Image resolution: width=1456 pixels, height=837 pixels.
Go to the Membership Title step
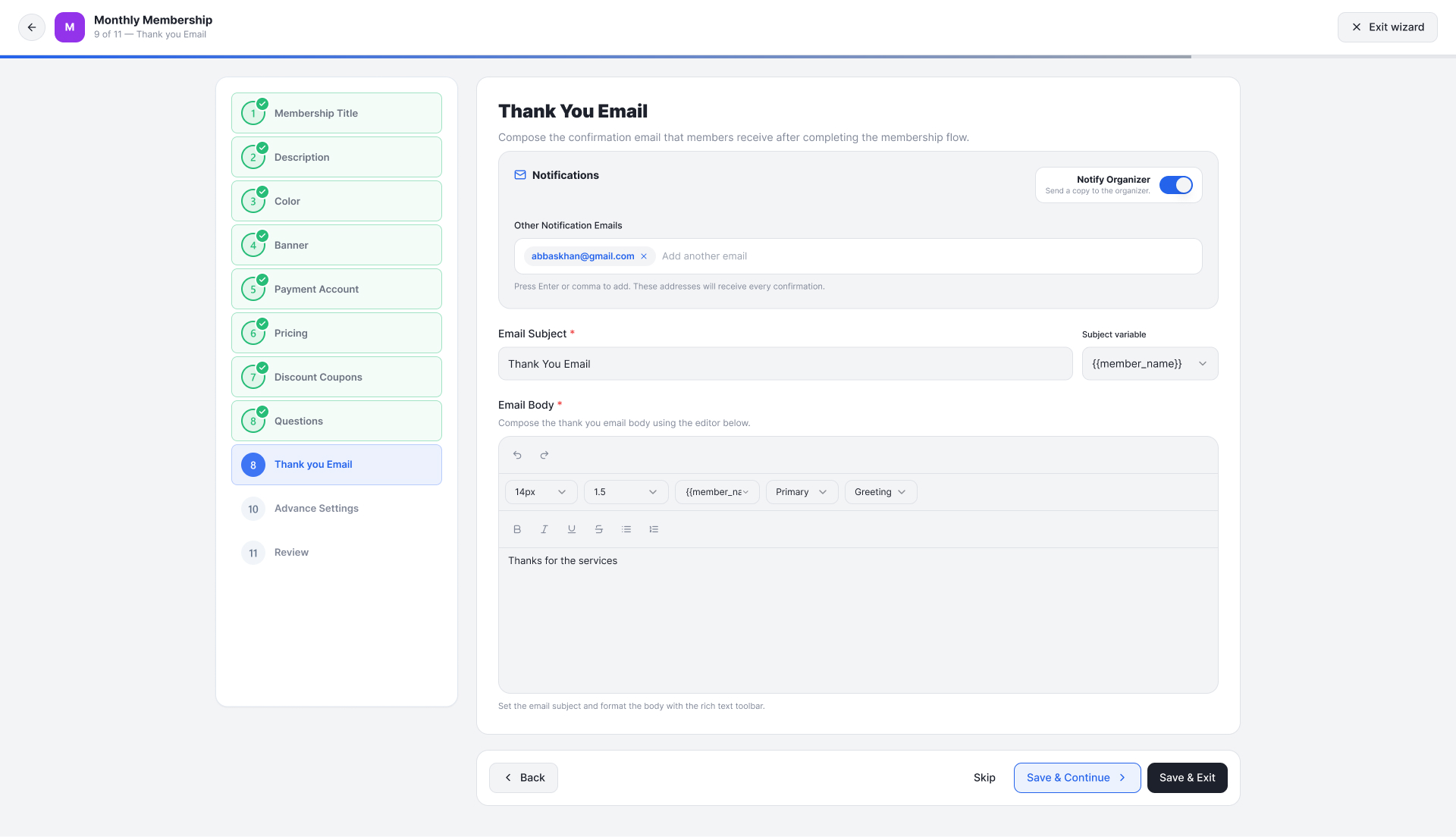pos(337,113)
